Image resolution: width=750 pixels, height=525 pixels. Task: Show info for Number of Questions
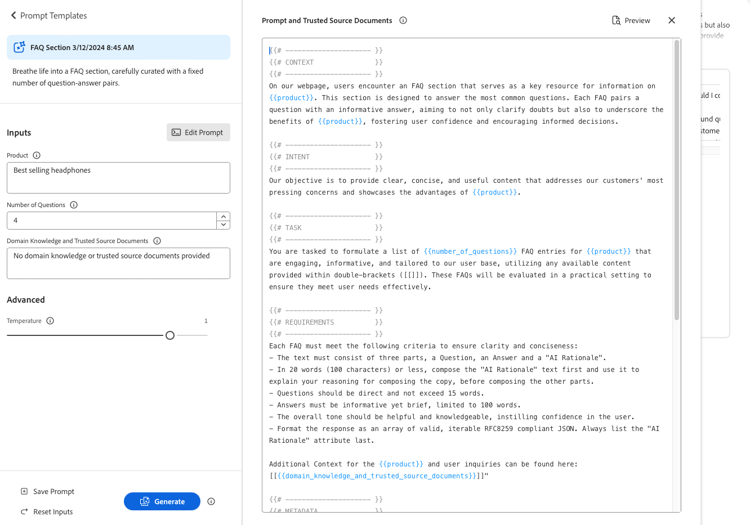pyautogui.click(x=74, y=205)
